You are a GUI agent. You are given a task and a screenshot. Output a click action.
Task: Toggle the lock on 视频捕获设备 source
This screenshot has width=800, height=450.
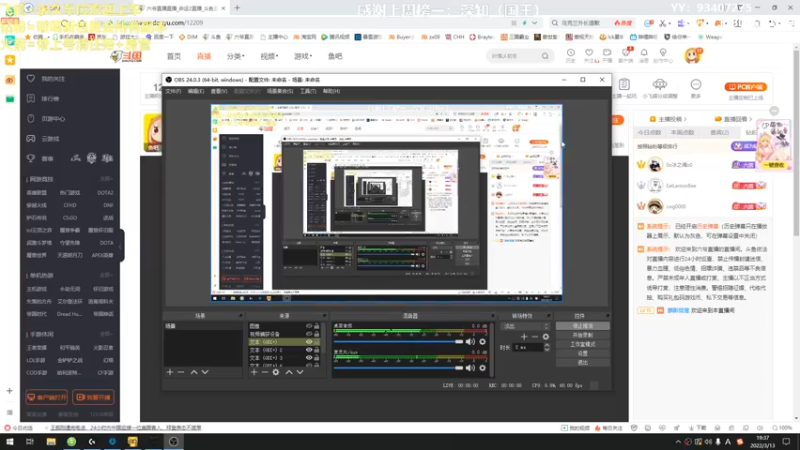(x=316, y=334)
